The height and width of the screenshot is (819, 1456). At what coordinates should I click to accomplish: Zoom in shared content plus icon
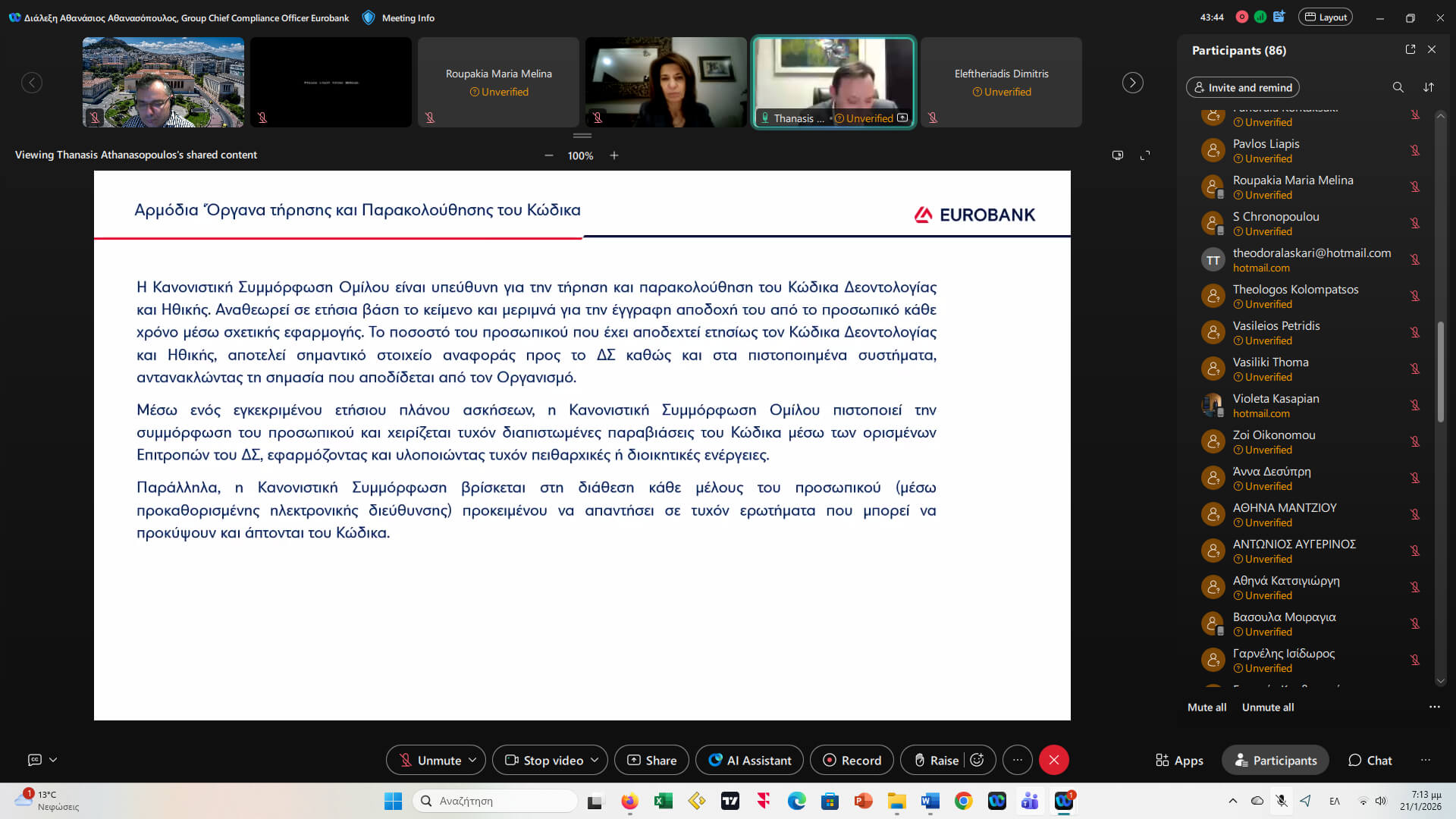pyautogui.click(x=614, y=155)
